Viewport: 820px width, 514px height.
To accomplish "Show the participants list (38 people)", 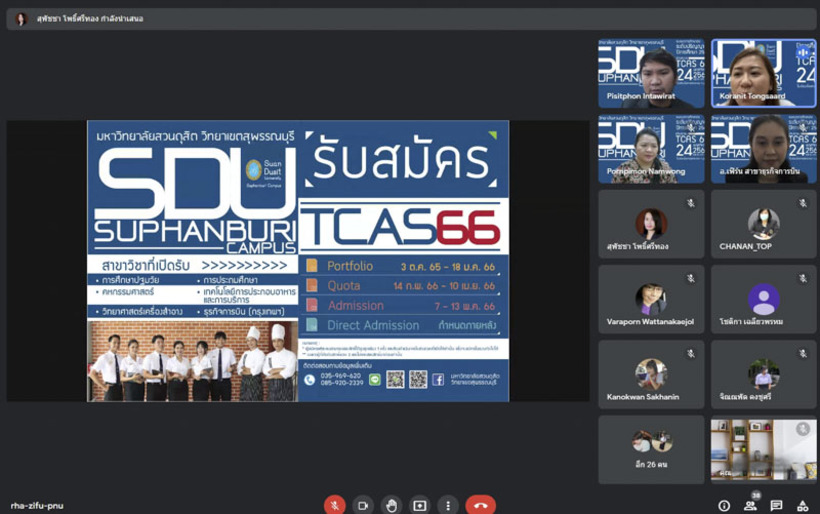I will [x=750, y=506].
